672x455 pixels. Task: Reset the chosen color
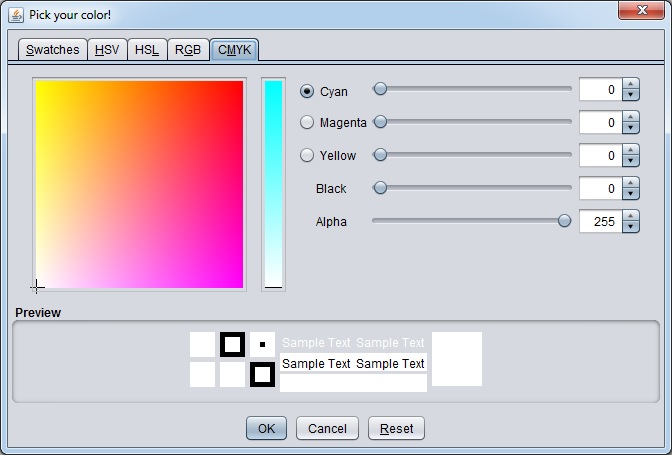pos(396,428)
